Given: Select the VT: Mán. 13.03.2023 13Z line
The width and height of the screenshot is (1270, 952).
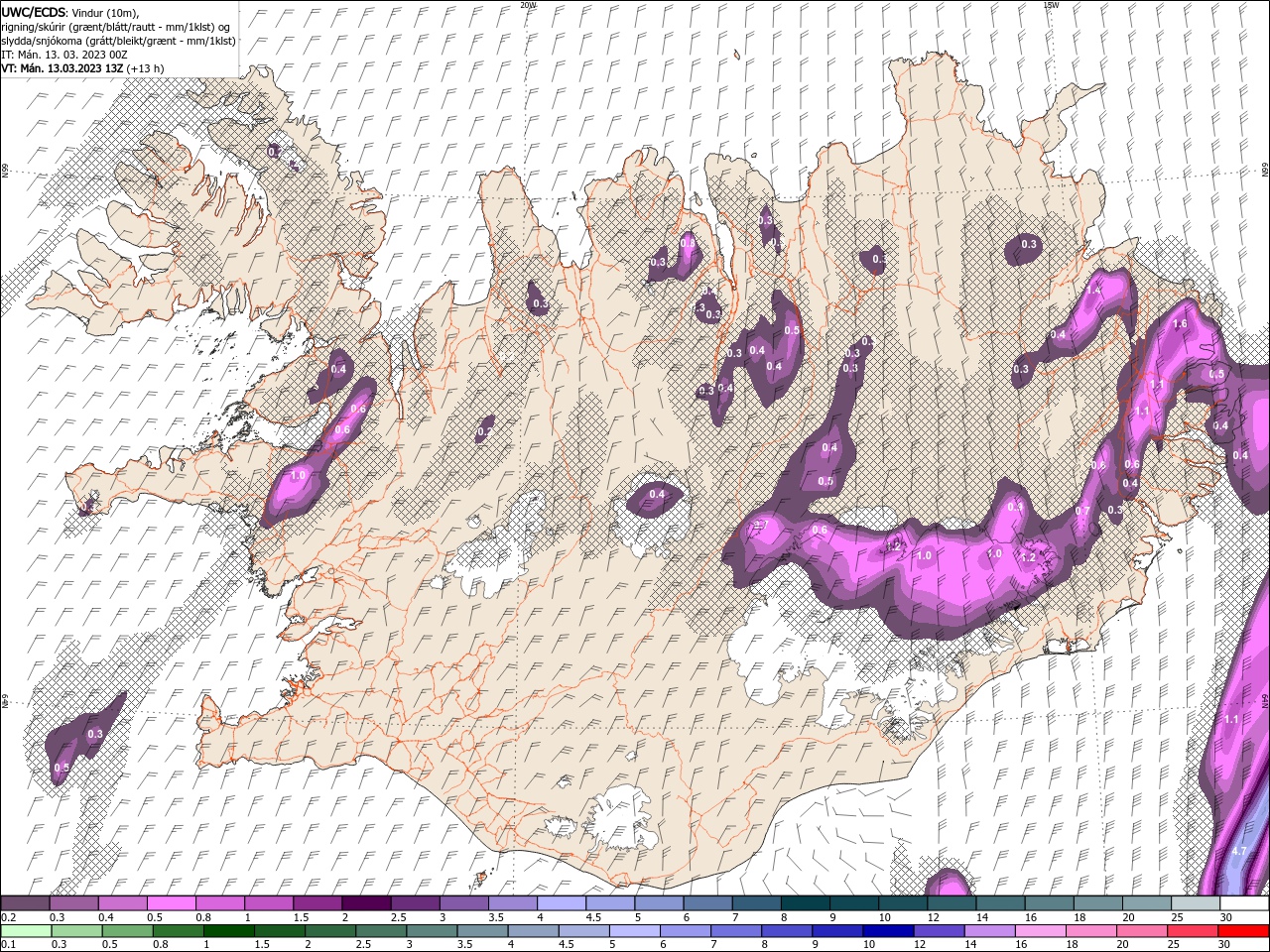Looking at the screenshot, I should tap(62, 68).
